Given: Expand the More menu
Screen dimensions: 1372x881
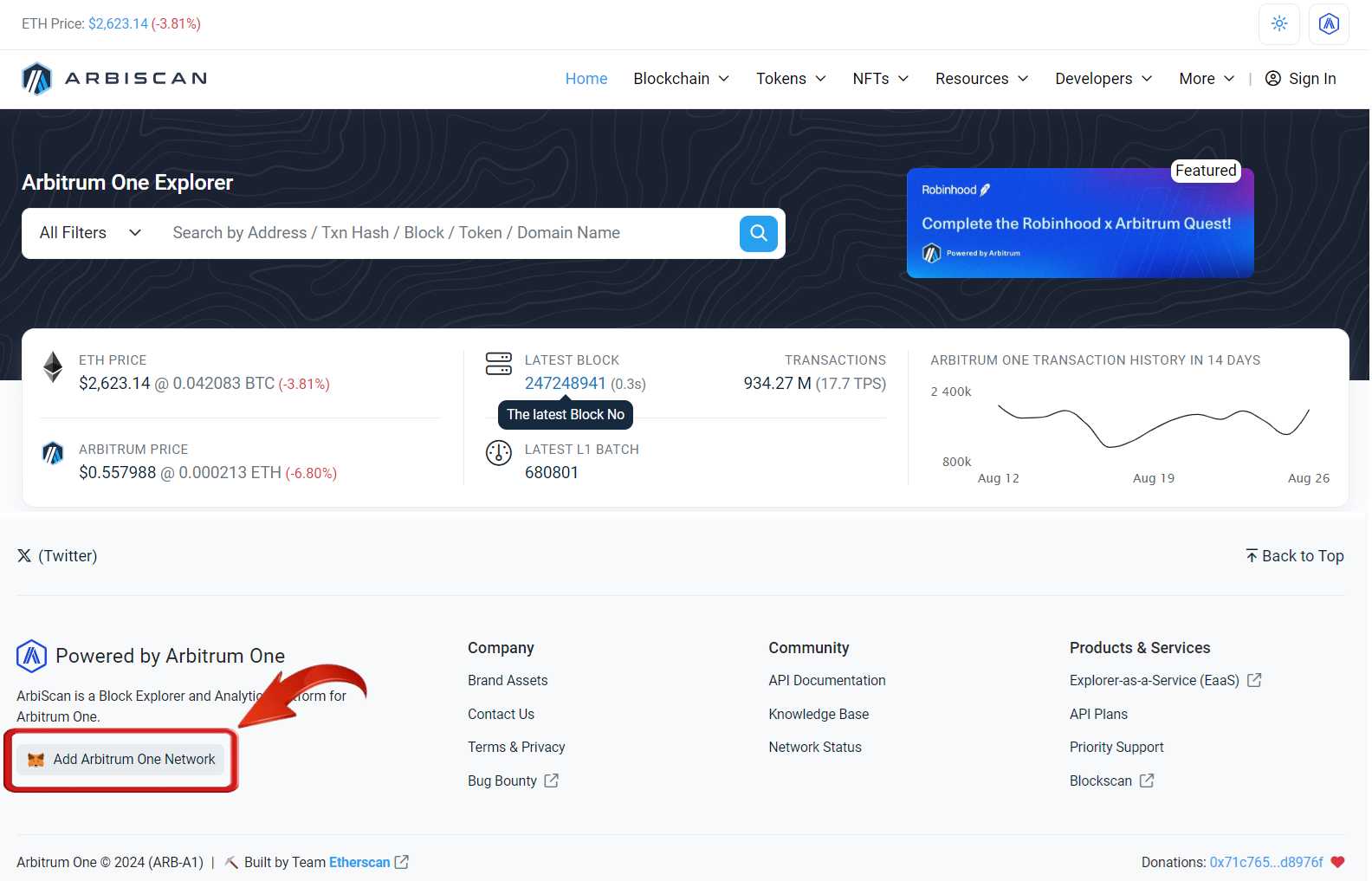Looking at the screenshot, I should [1207, 79].
